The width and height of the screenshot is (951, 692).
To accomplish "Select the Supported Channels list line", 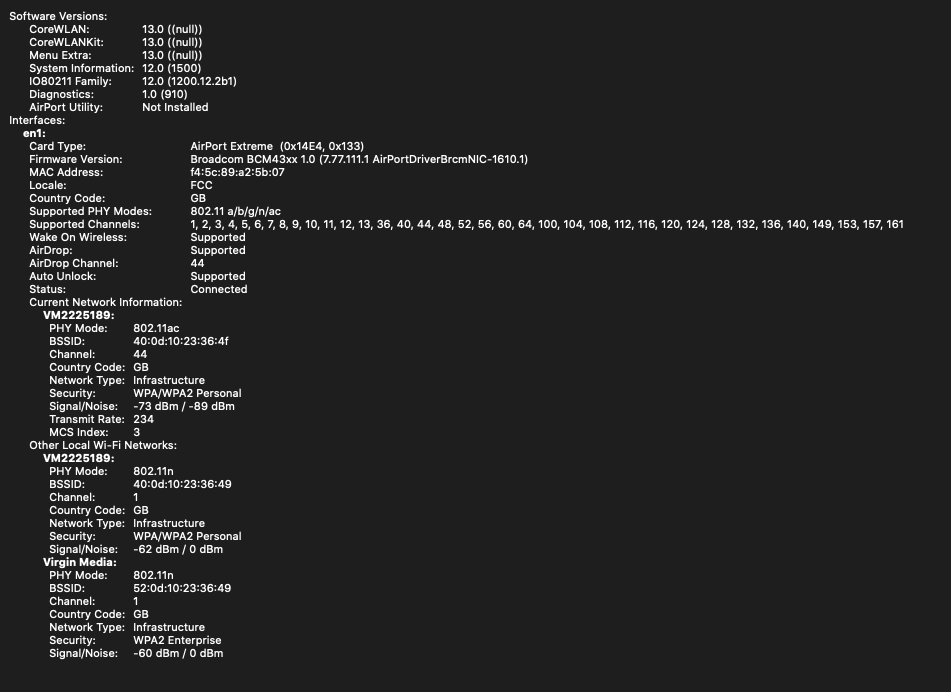I will pyautogui.click(x=547, y=224).
